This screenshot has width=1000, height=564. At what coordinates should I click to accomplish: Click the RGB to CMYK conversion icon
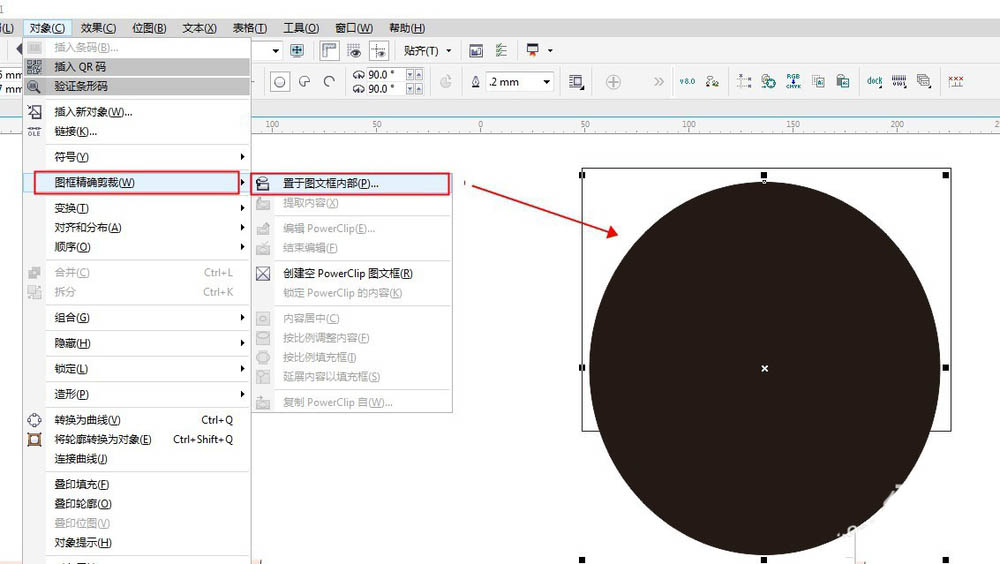[793, 82]
